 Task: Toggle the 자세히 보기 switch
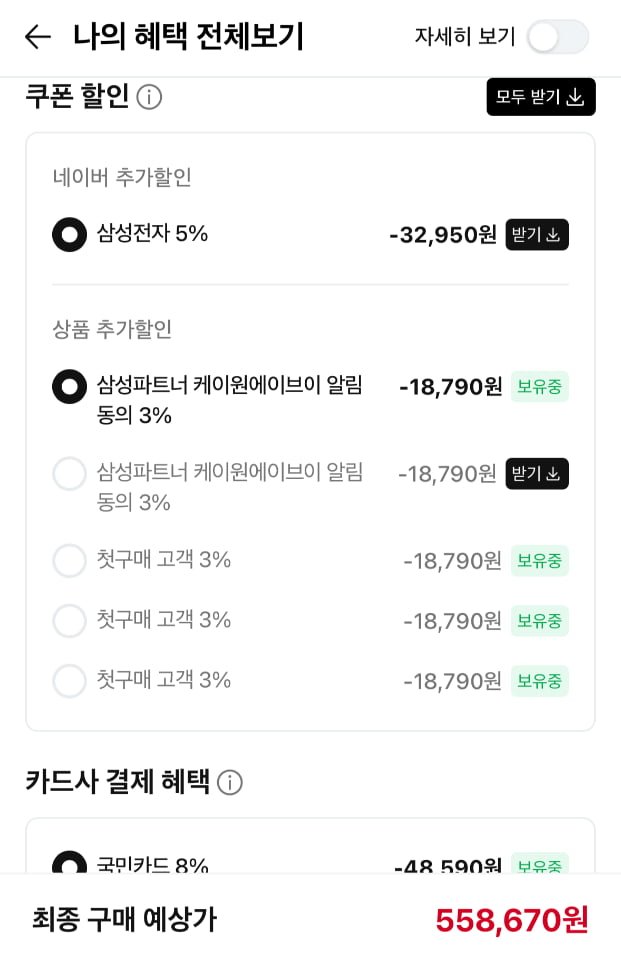(557, 37)
